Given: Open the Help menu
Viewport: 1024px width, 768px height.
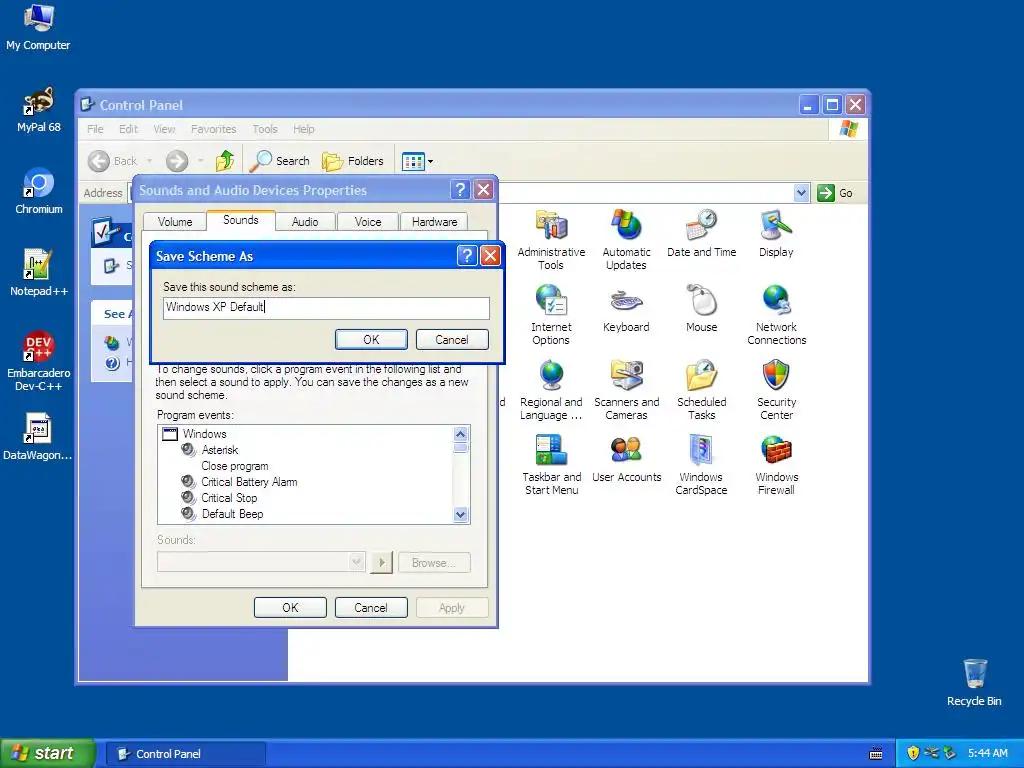Looking at the screenshot, I should pyautogui.click(x=304, y=129).
